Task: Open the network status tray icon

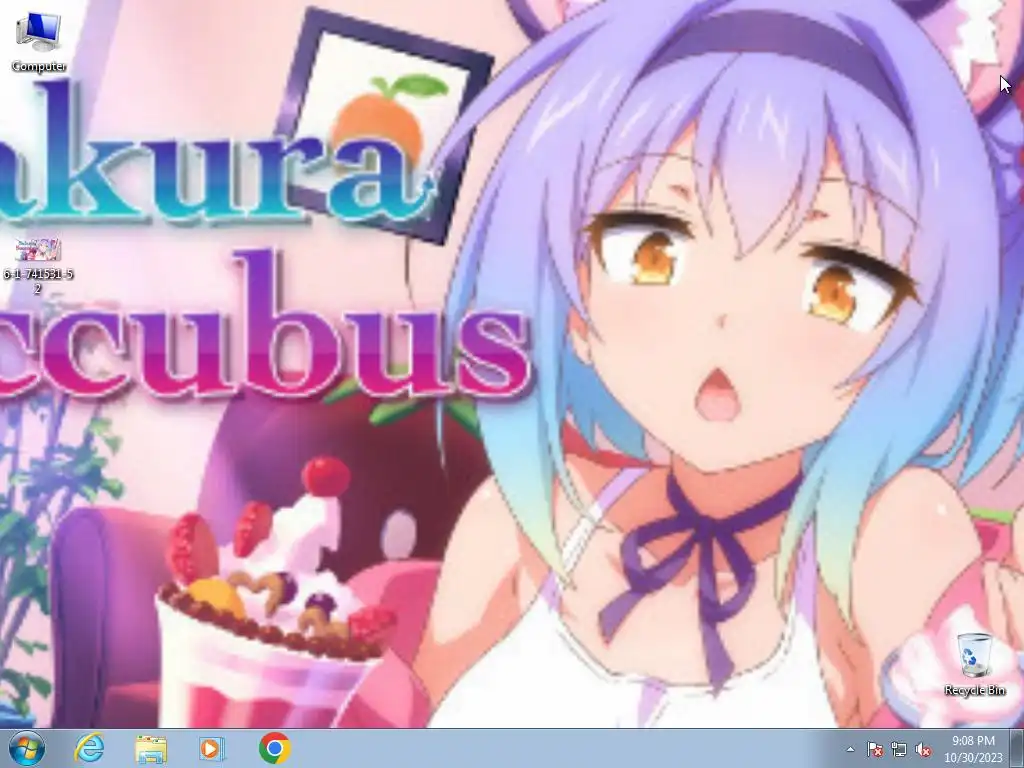Action: click(x=899, y=749)
